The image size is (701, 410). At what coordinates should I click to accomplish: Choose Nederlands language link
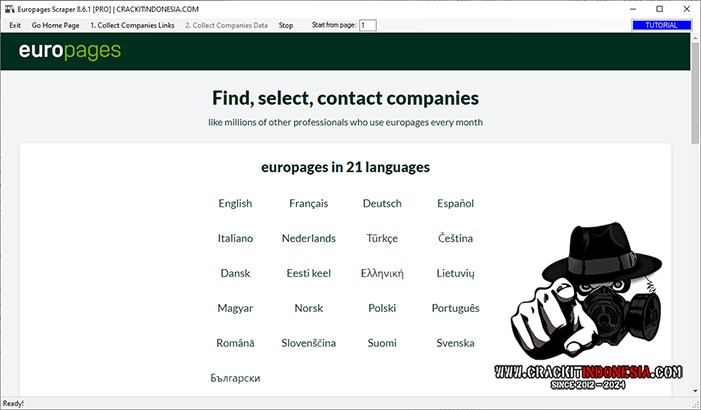click(308, 239)
